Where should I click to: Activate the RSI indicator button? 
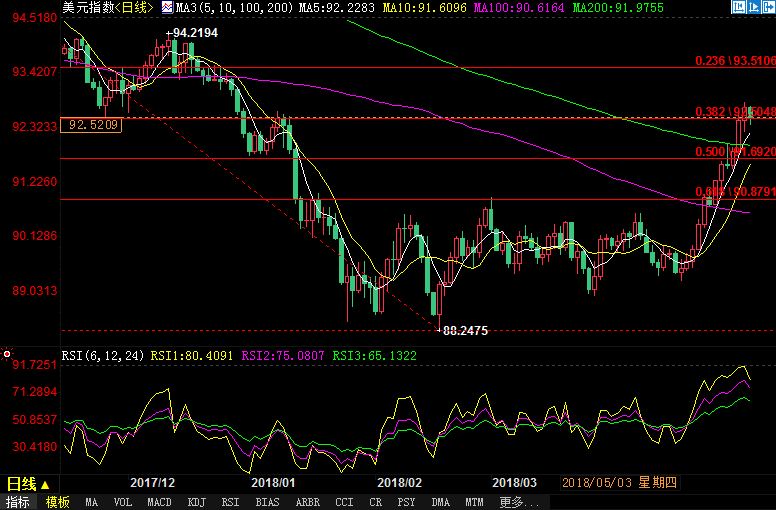[x=230, y=502]
